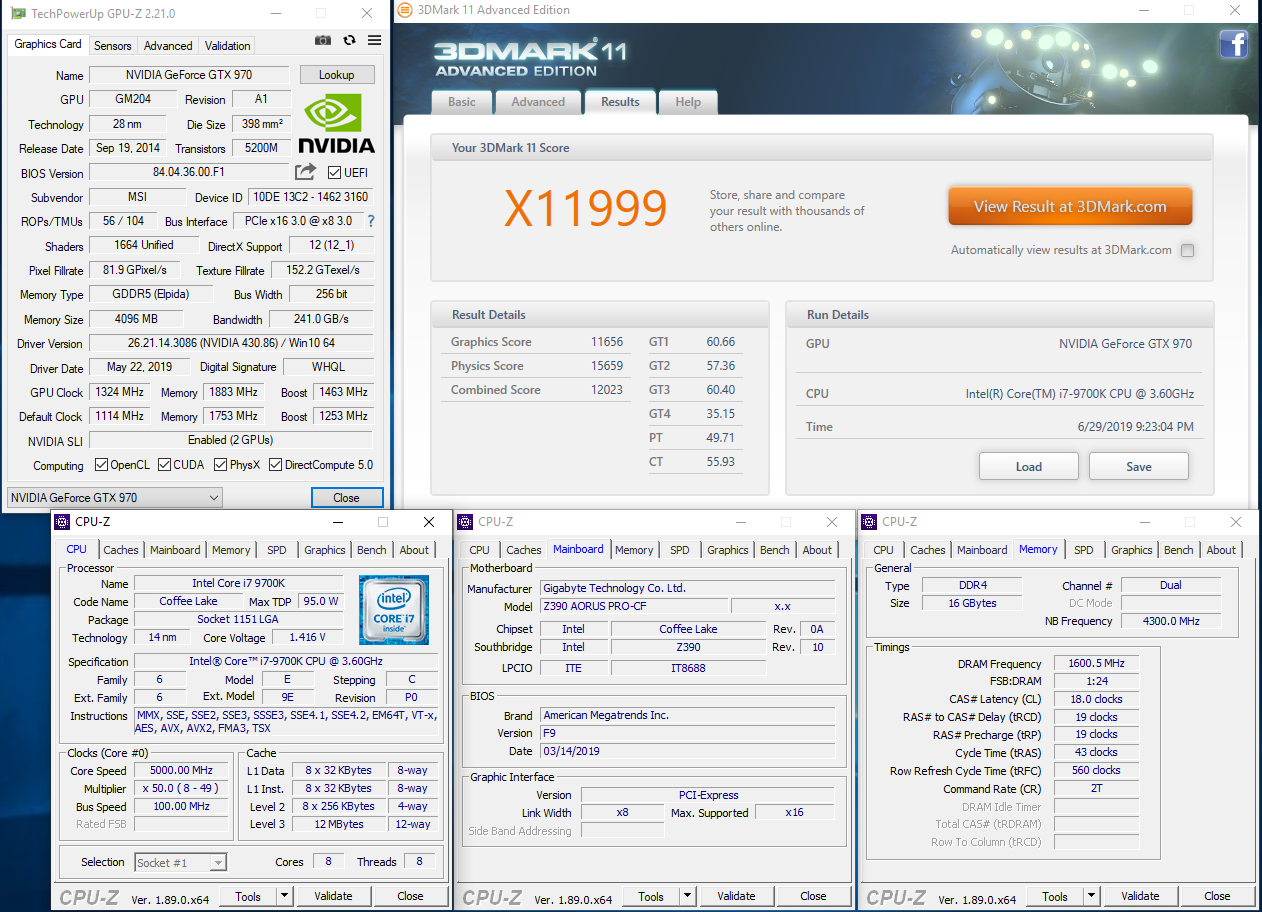
Task: Click the GPU Name field in GPU-Z
Action: click(x=190, y=75)
